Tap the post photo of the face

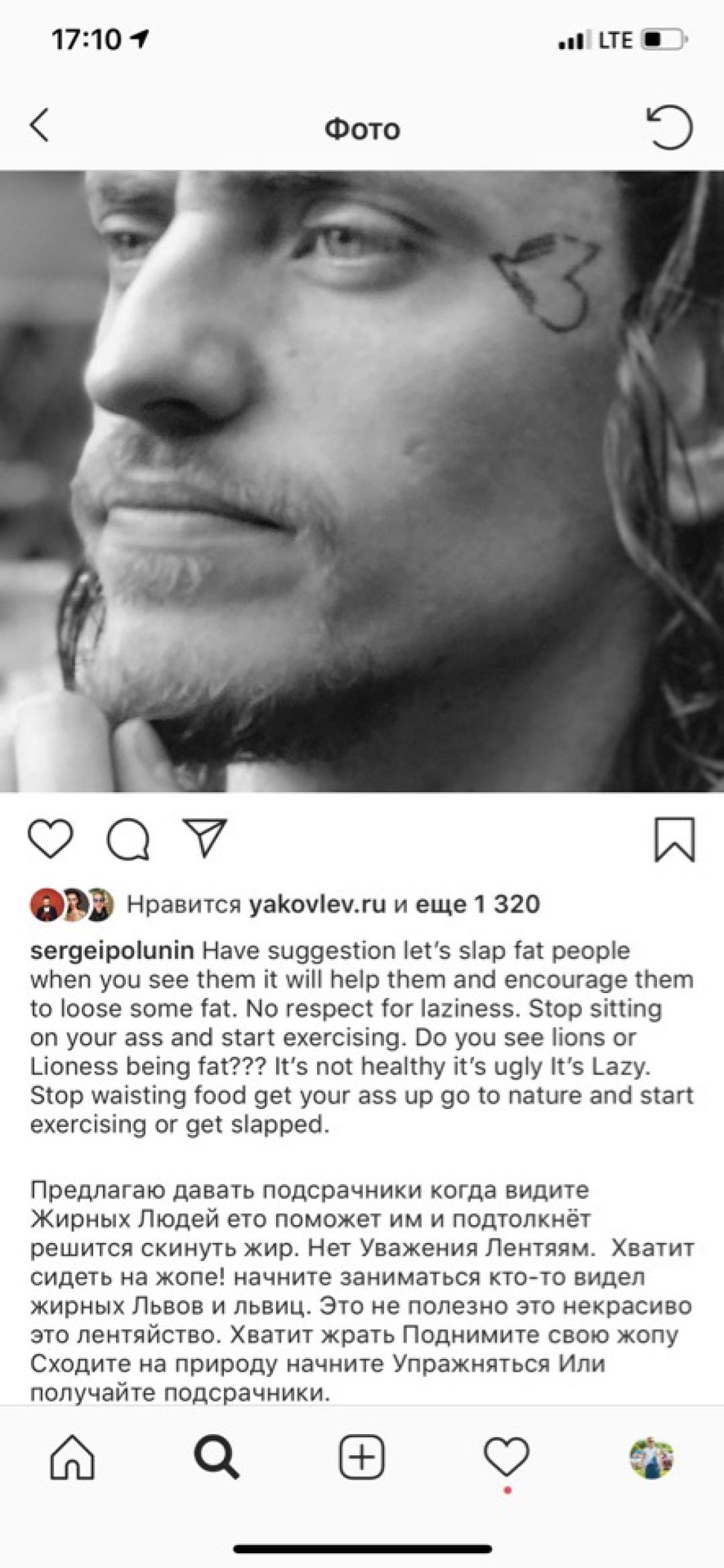[x=362, y=482]
